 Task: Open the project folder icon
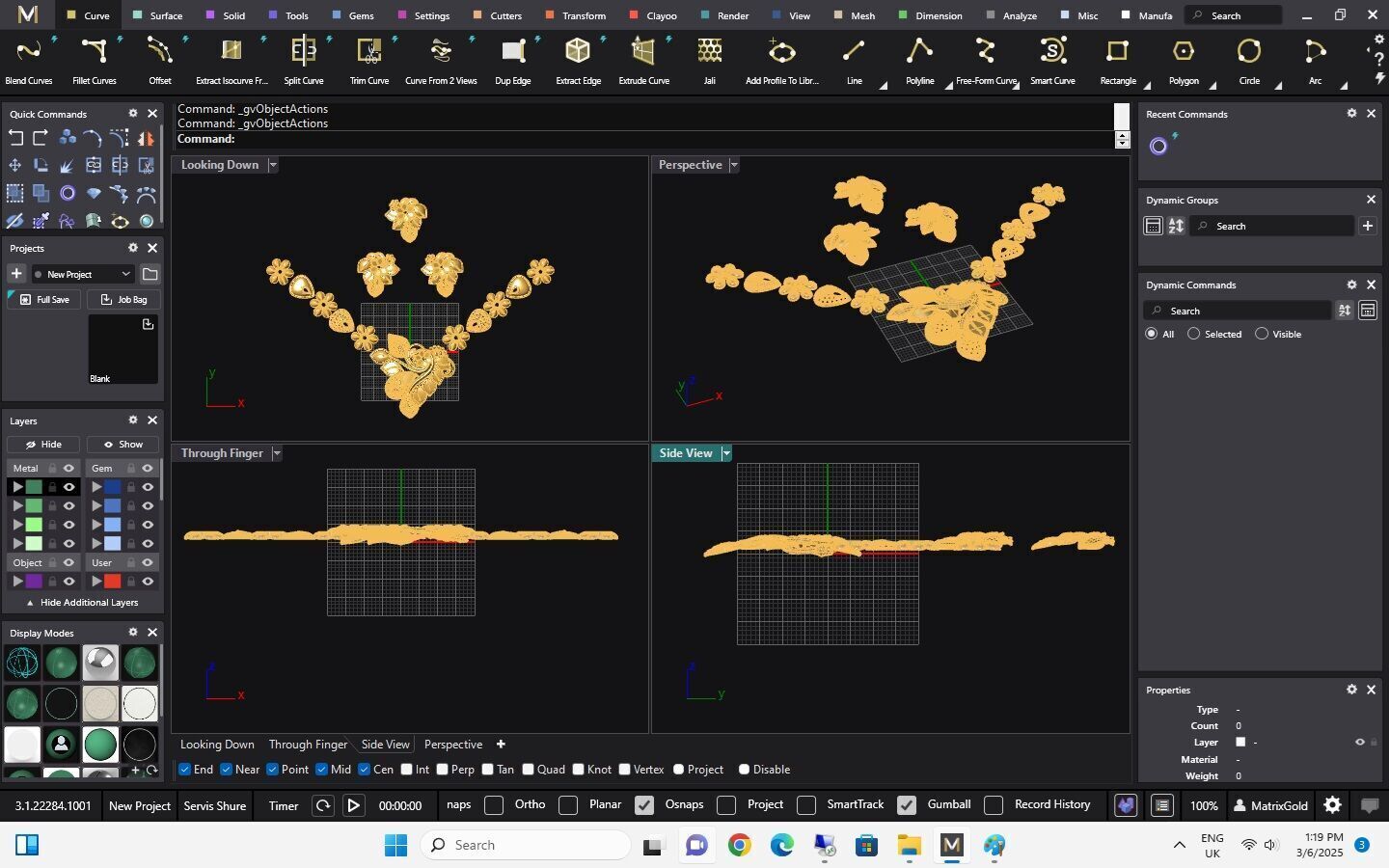pyautogui.click(x=150, y=274)
